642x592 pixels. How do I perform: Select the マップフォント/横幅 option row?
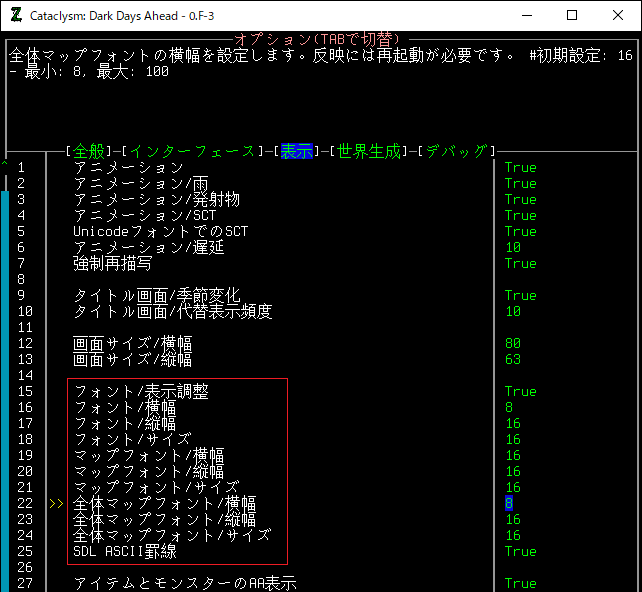coord(148,455)
